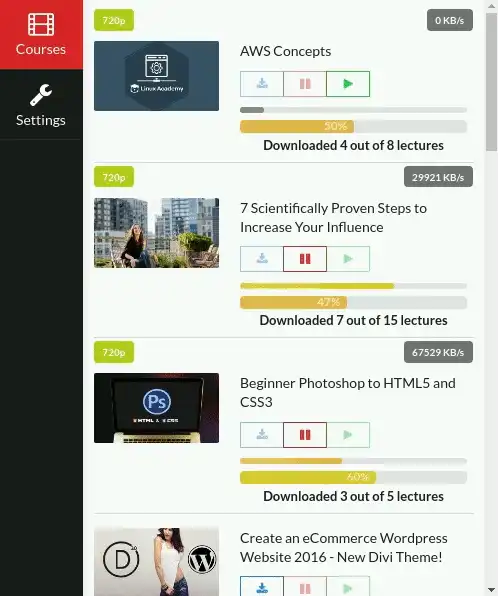The width and height of the screenshot is (498, 596).
Task: Resume Beginner Photoshop course with play icon
Action: click(x=348, y=434)
